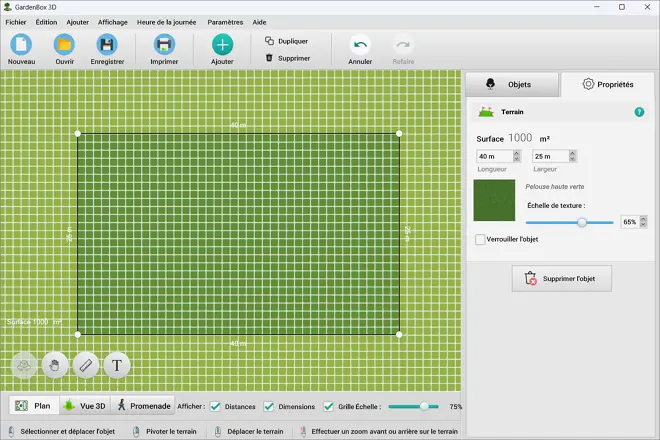Select the hand pan tool
Screen dimensions: 660x440
pos(55,365)
